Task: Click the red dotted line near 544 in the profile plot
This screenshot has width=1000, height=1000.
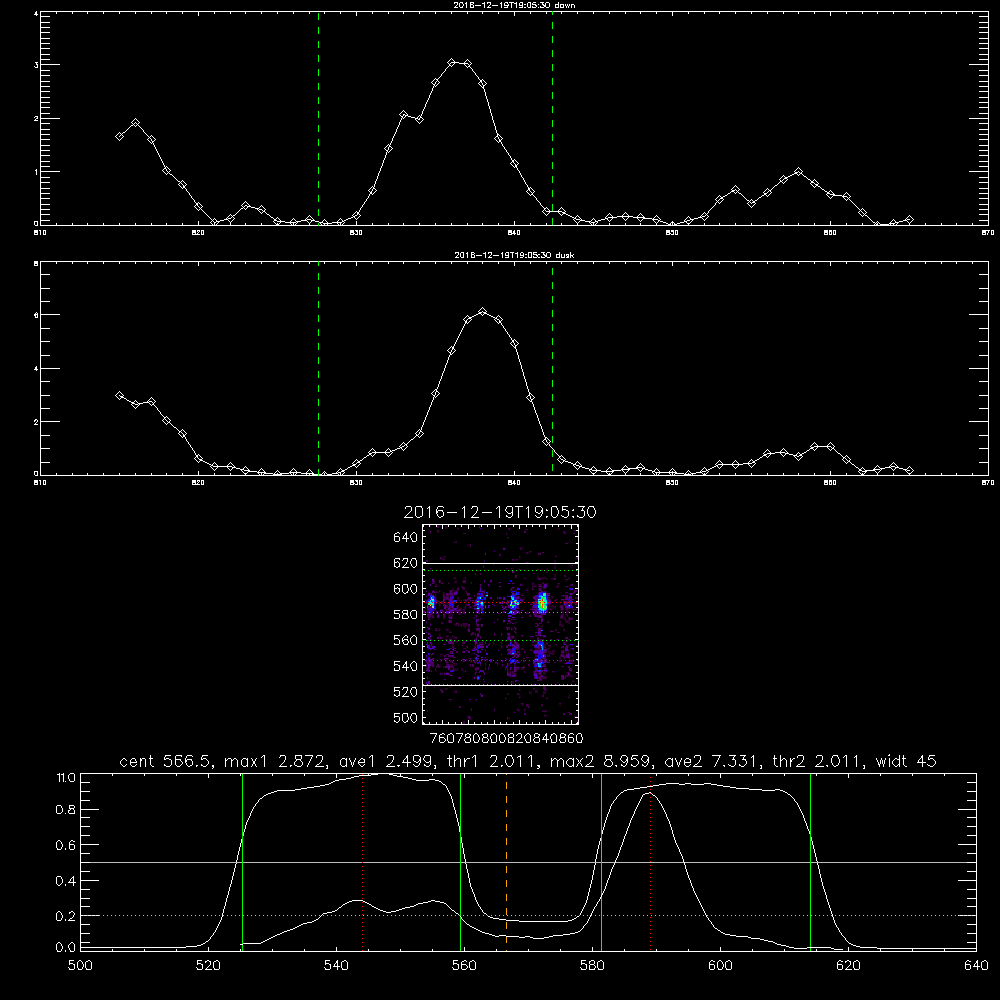Action: [x=362, y=861]
